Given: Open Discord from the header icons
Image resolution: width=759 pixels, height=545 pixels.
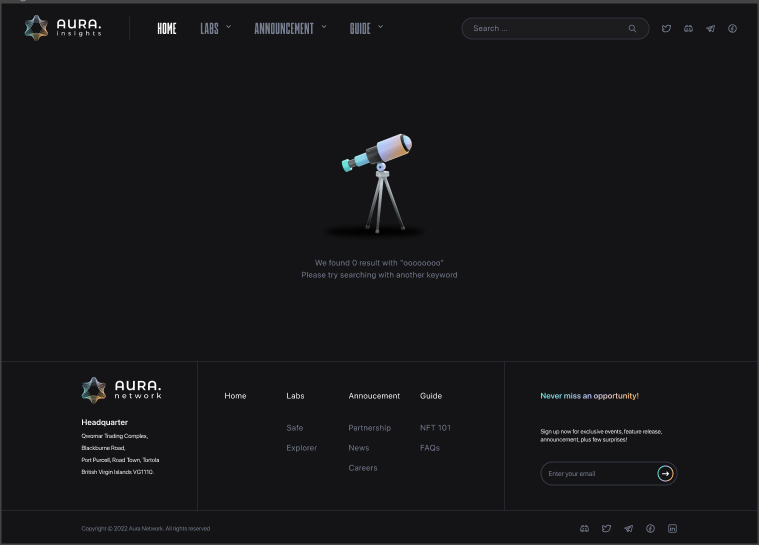Looking at the screenshot, I should 688,29.
